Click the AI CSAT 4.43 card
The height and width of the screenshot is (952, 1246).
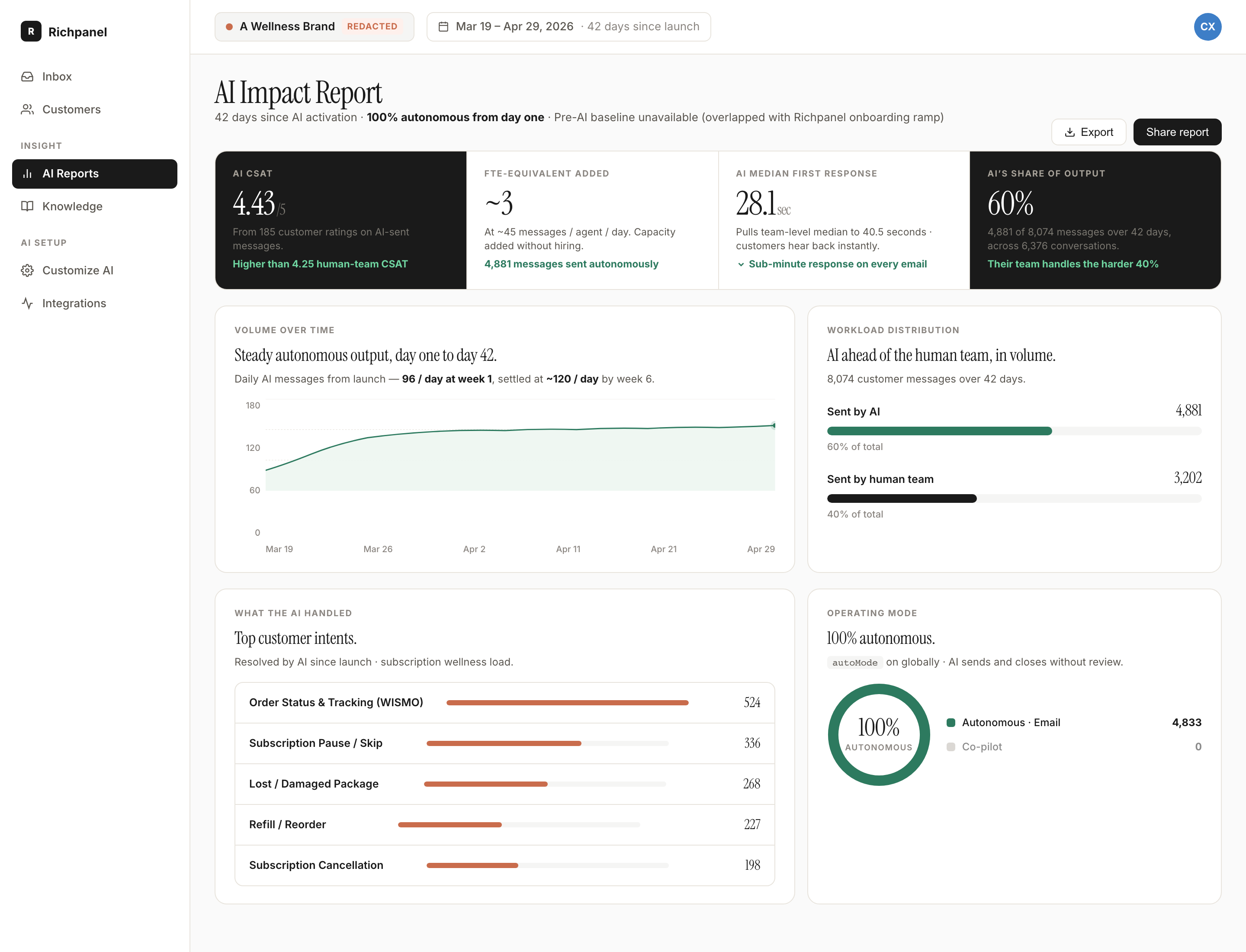(x=340, y=220)
